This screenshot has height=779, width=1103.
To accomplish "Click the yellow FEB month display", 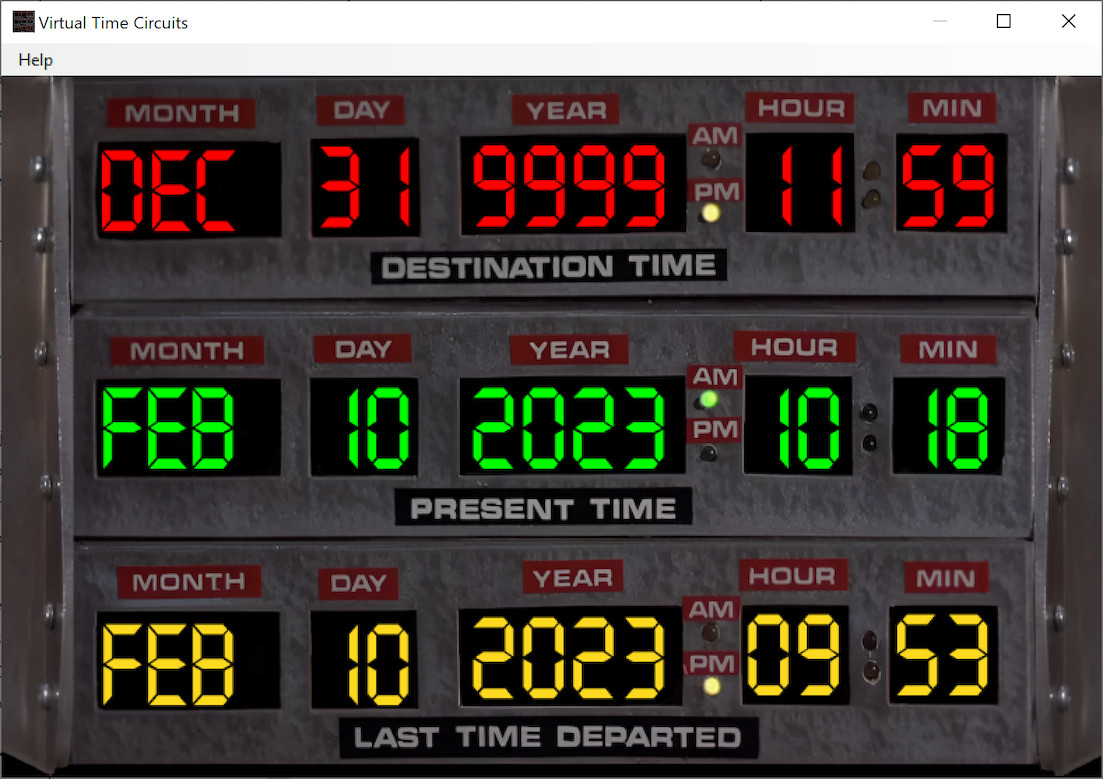I will (x=188, y=660).
